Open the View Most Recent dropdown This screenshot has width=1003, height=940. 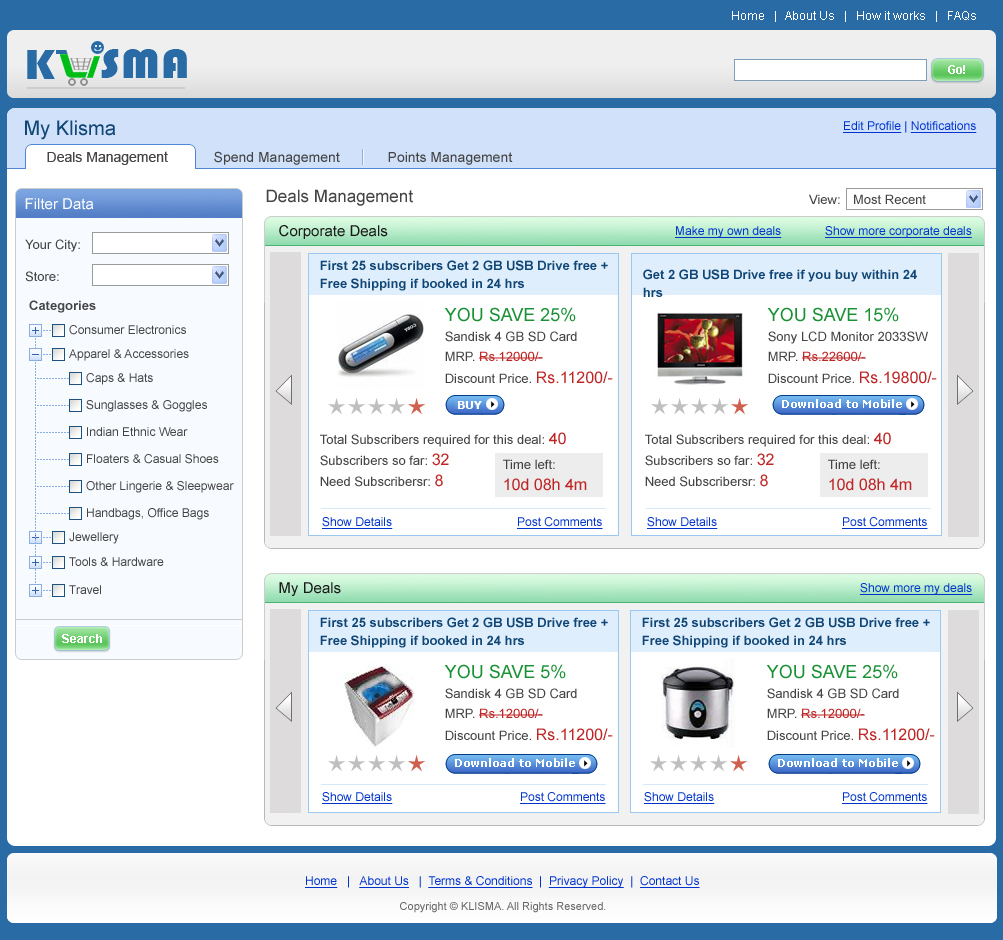tap(914, 200)
